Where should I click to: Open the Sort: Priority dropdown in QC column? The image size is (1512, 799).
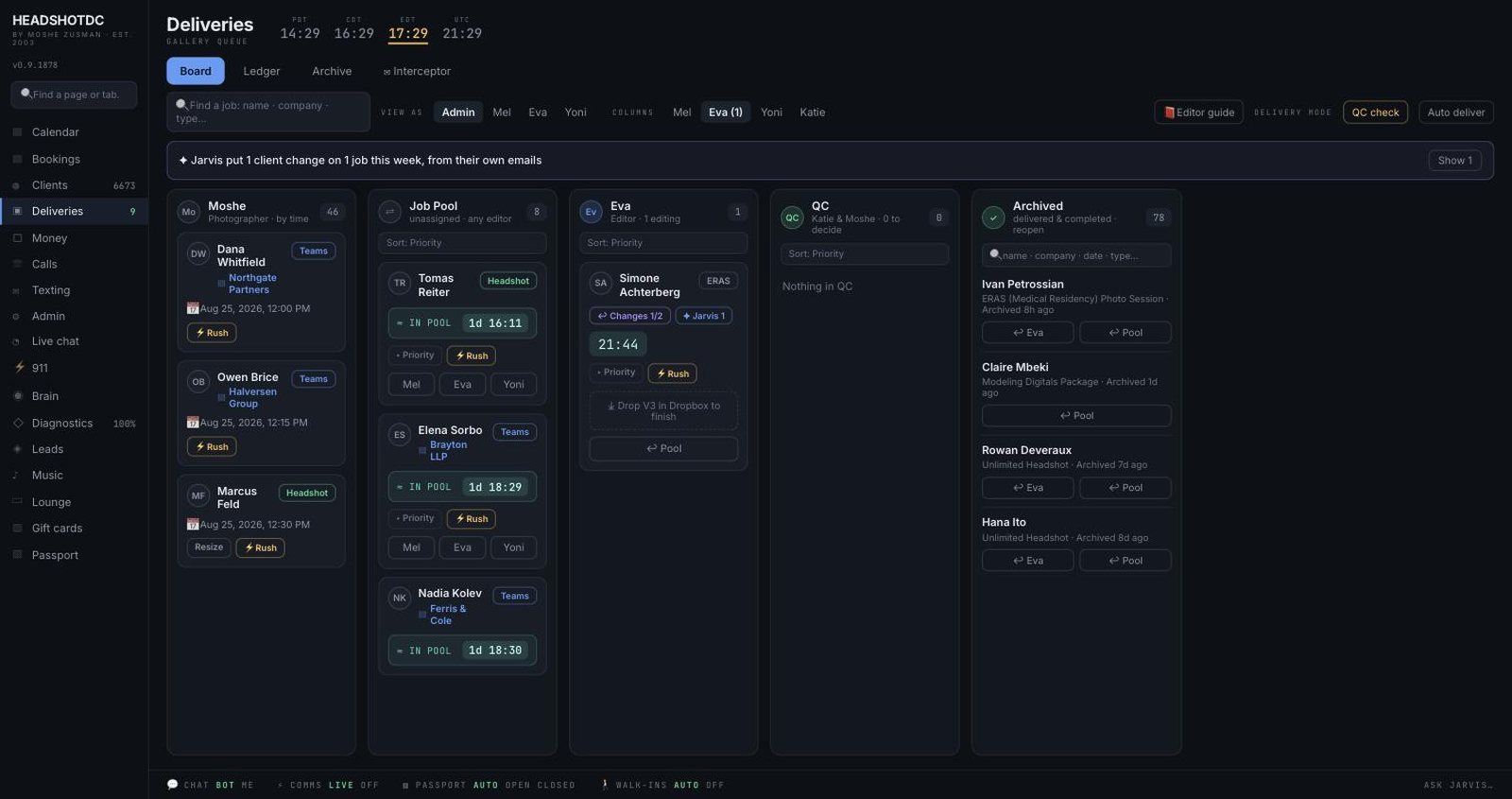pyautogui.click(x=865, y=254)
